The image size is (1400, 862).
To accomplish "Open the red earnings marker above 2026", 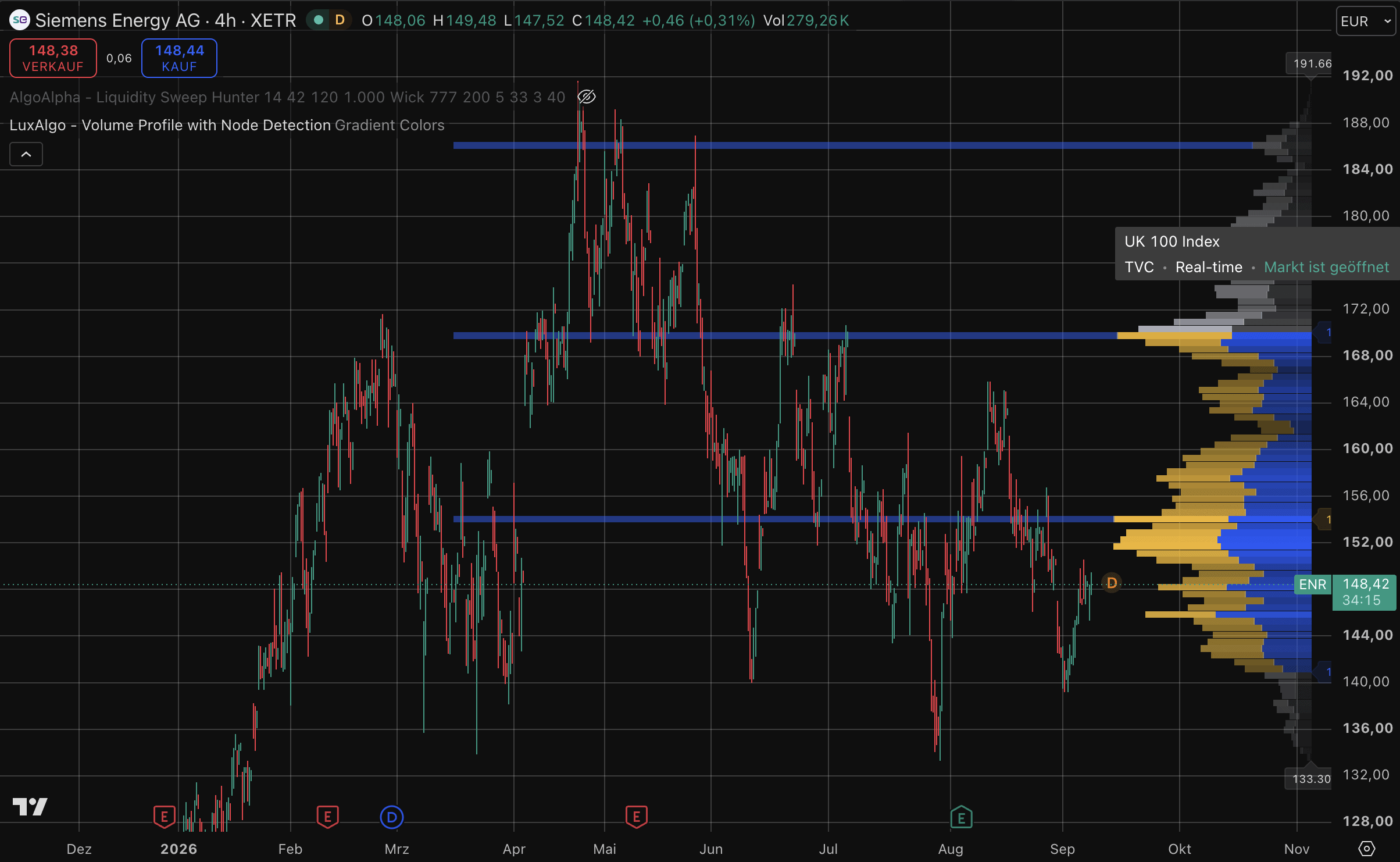I will pos(165,817).
